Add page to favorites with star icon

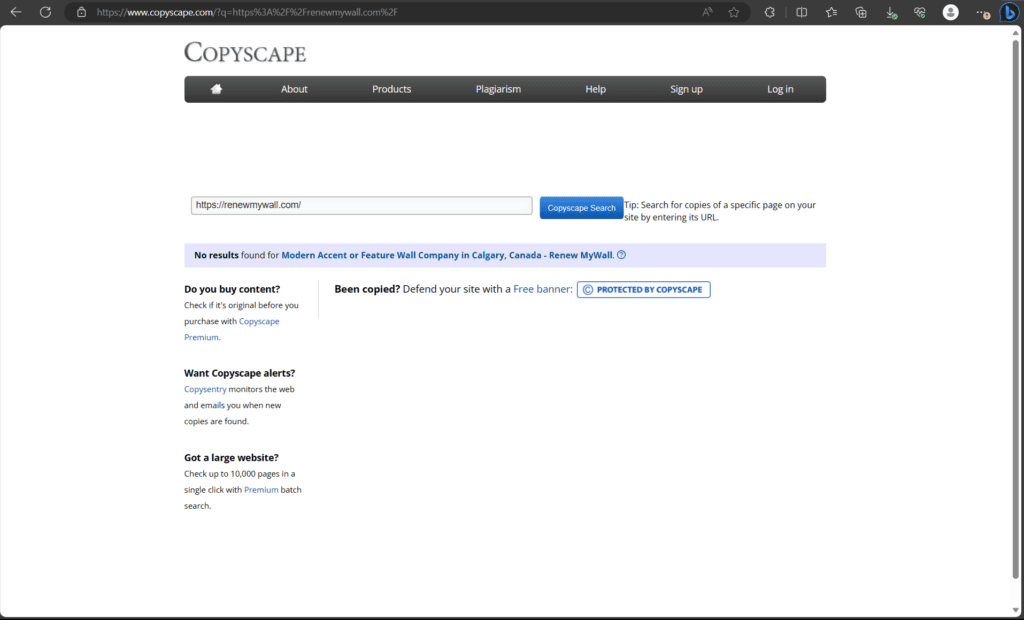734,12
